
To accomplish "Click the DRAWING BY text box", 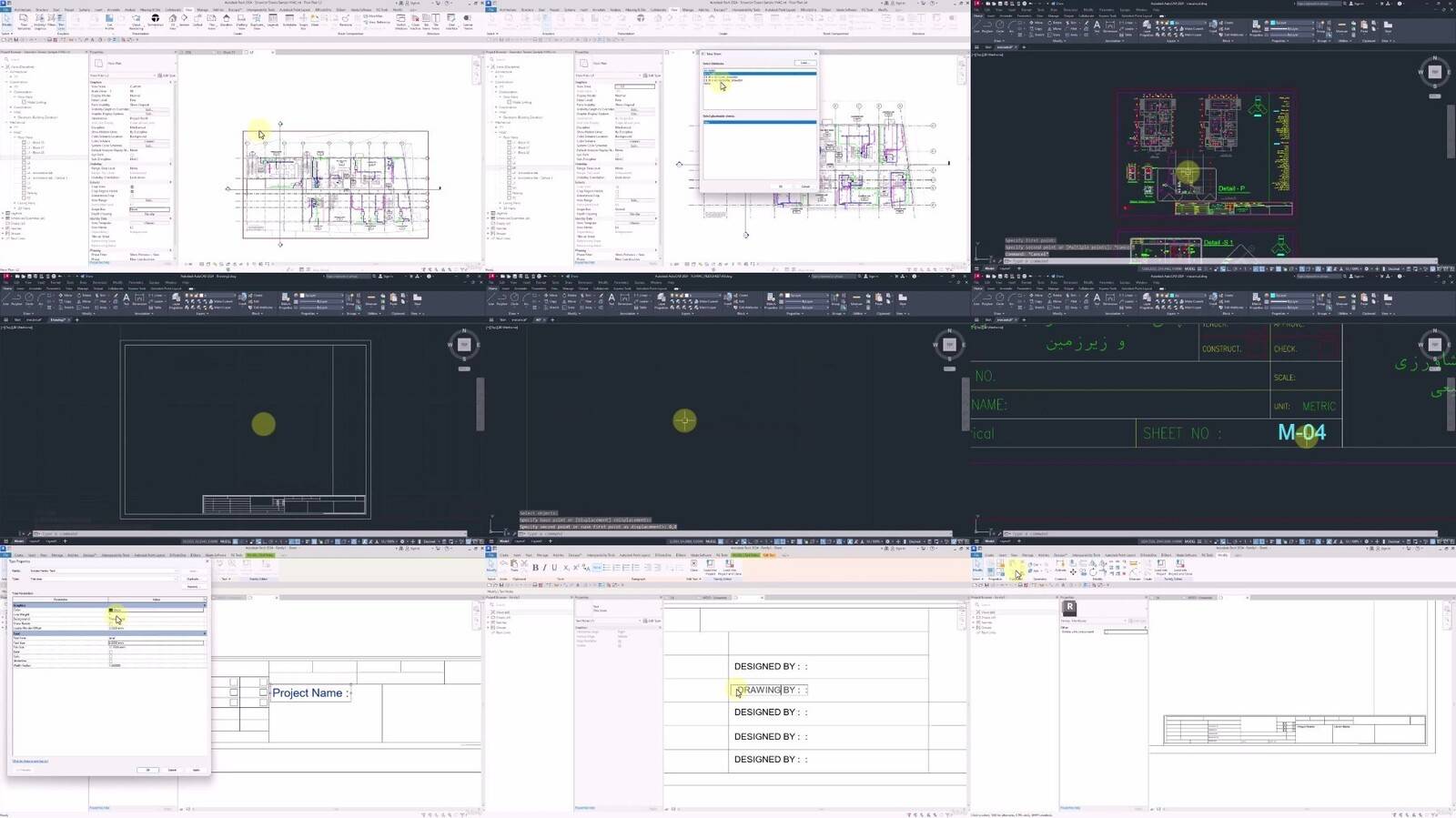I will point(768,690).
